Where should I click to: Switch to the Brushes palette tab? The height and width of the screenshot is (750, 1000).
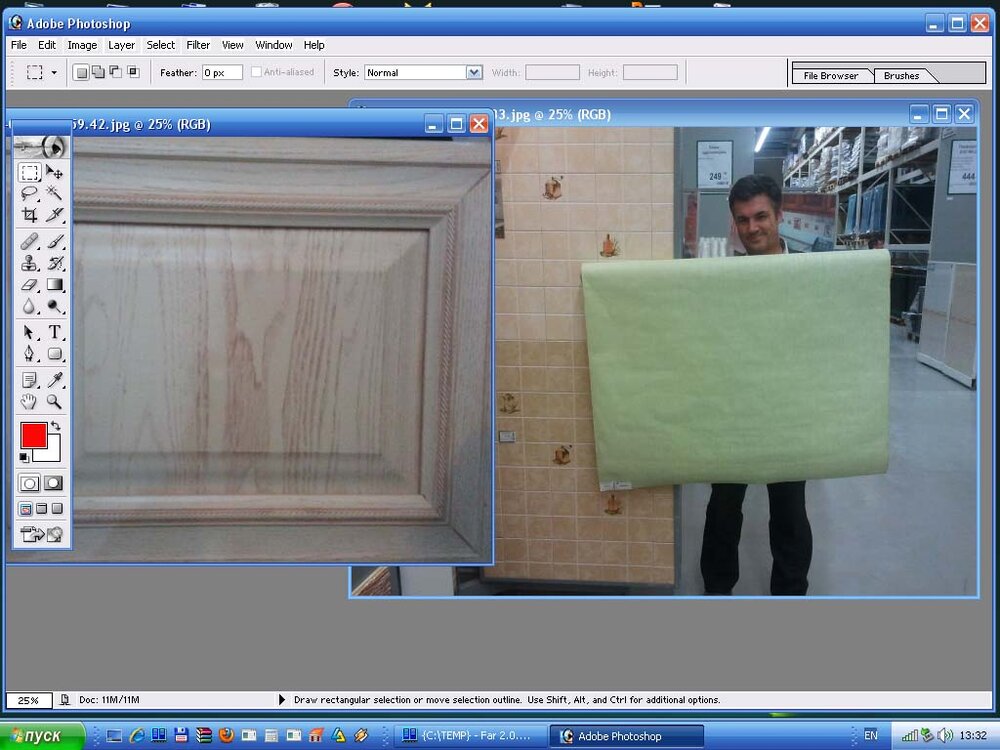pos(901,76)
